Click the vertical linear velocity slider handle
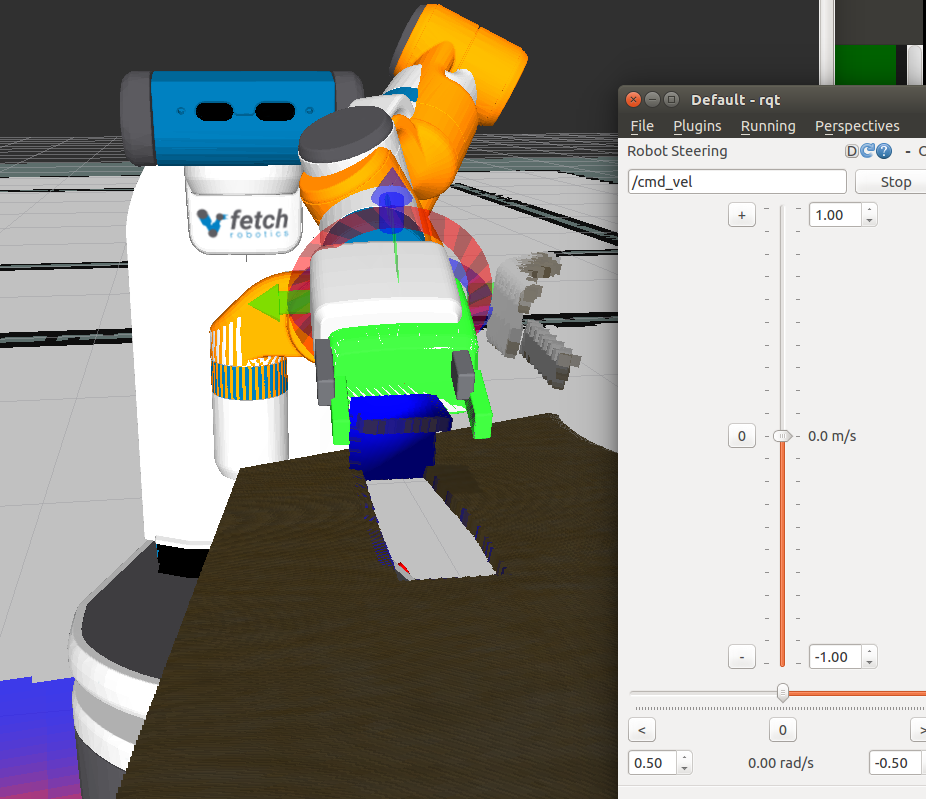The width and height of the screenshot is (926, 799). 781,436
